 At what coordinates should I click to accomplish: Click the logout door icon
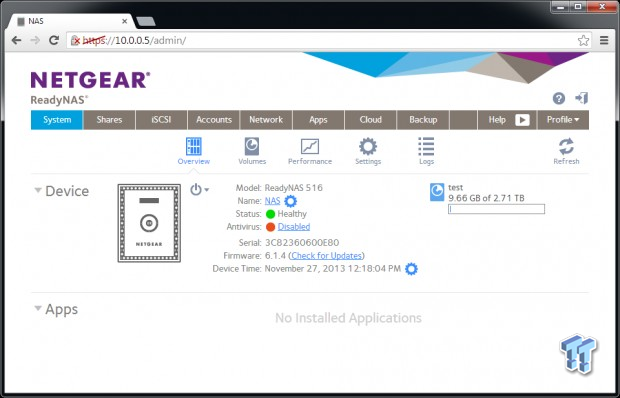point(582,98)
